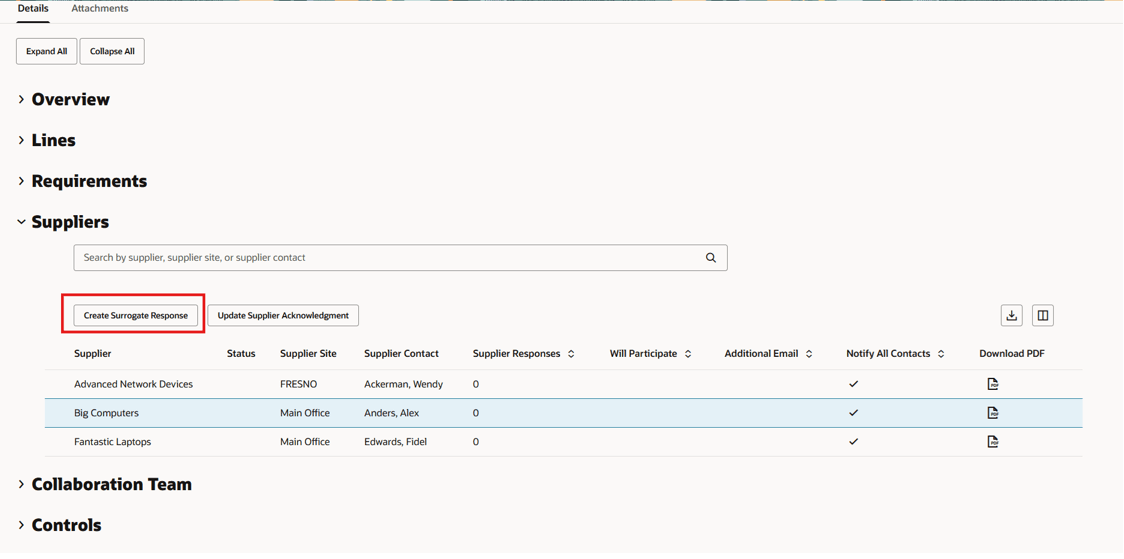Click the Collapse All button
This screenshot has height=559, width=1124.
(x=112, y=52)
